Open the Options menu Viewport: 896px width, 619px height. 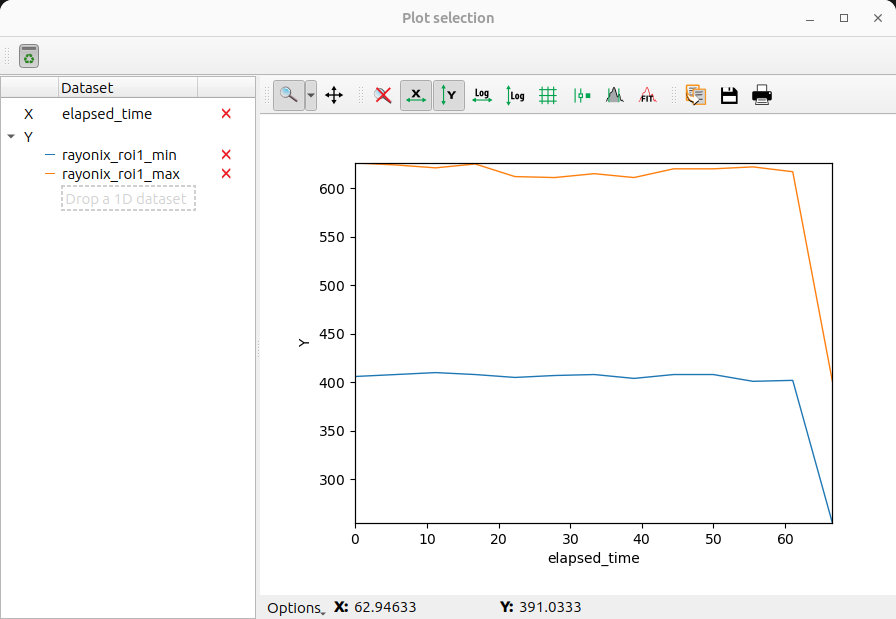(293, 607)
